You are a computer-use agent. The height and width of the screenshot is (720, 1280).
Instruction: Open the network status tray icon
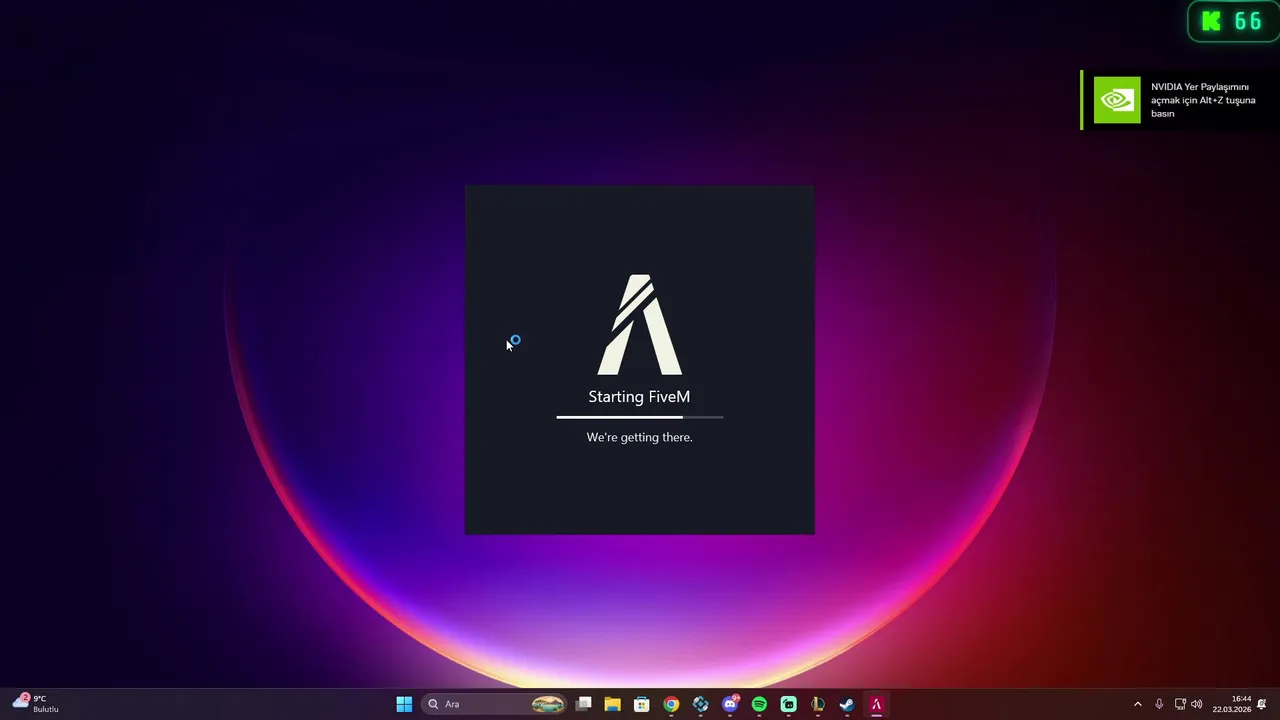click(1180, 704)
